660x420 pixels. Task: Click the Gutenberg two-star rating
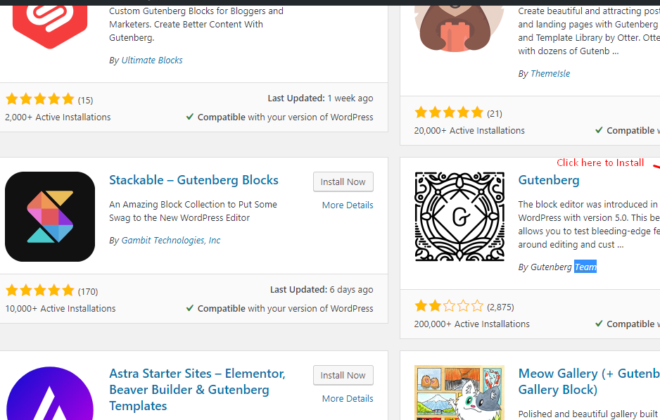[x=449, y=306]
